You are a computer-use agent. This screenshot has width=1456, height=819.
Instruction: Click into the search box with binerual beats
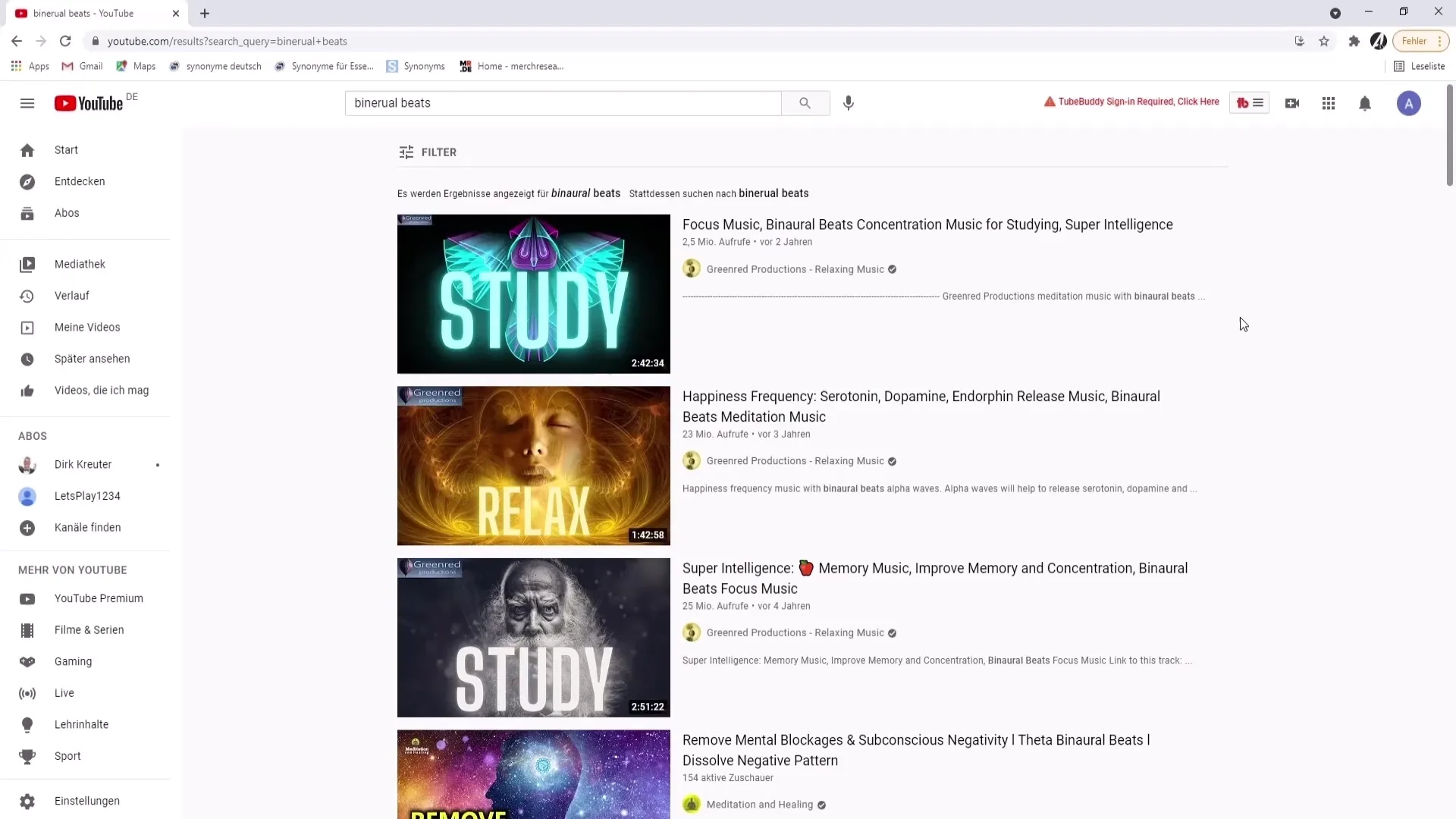click(563, 103)
